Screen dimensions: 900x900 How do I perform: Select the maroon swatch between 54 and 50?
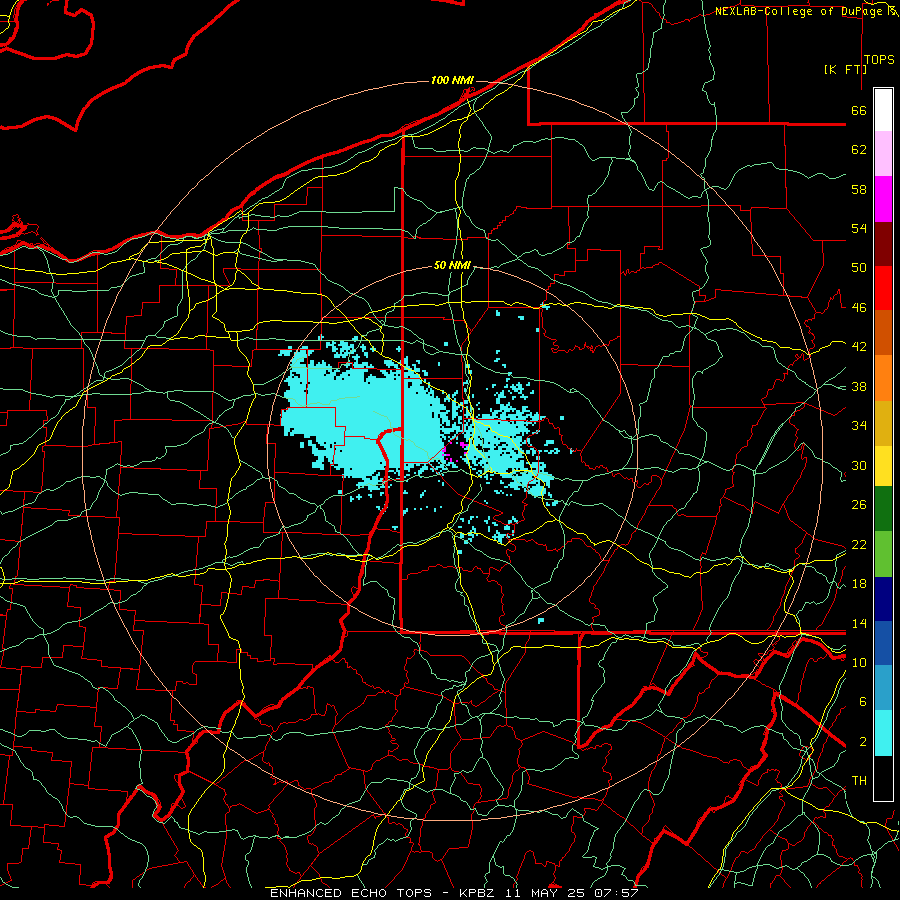(x=883, y=244)
